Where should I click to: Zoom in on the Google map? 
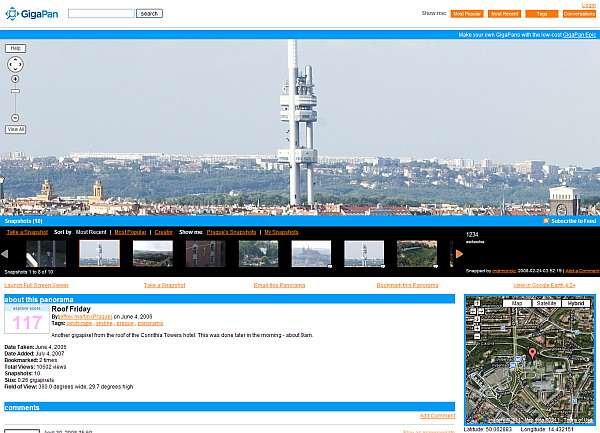coord(477,328)
